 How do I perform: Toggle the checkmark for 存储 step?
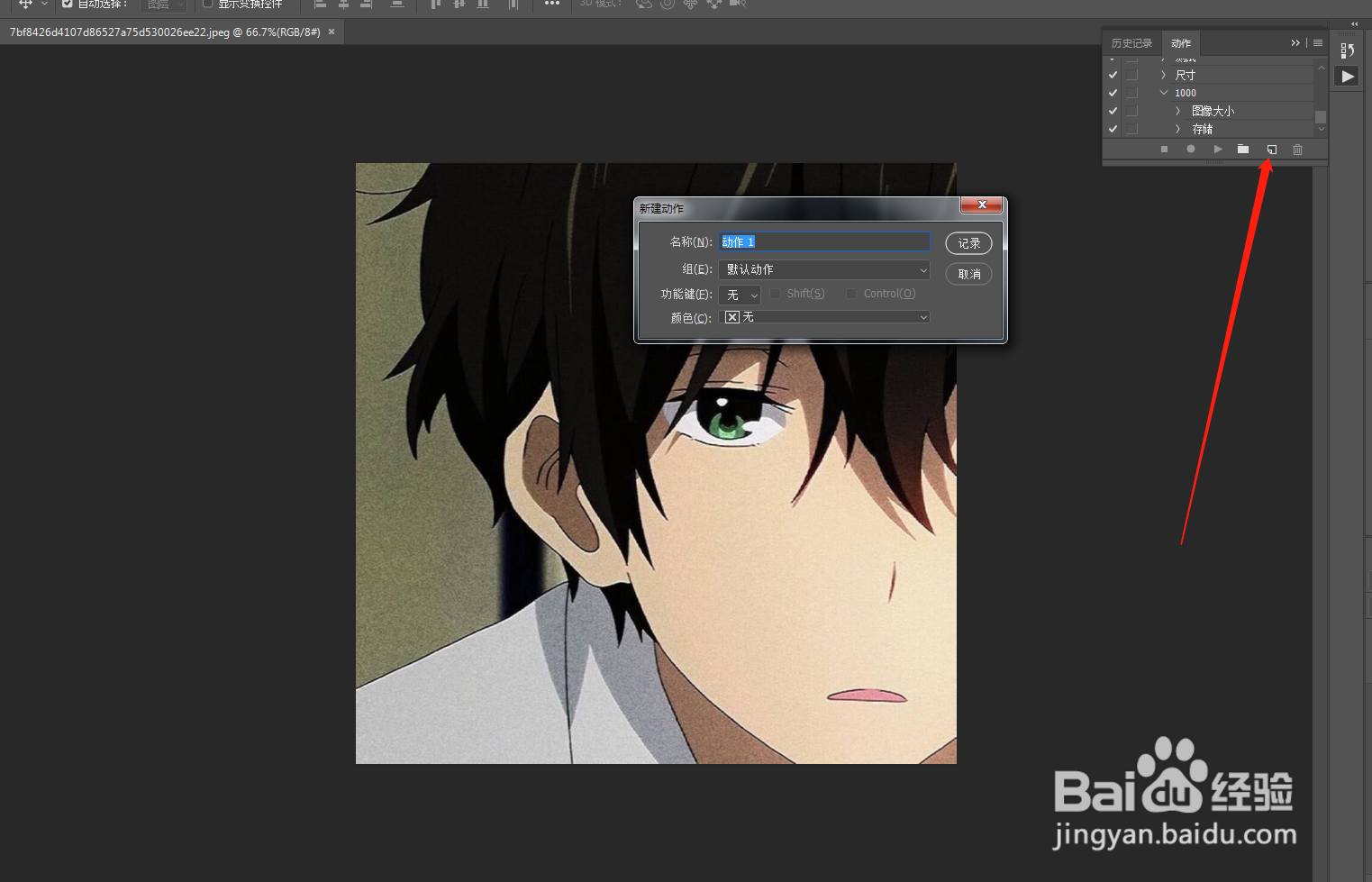tap(1113, 129)
